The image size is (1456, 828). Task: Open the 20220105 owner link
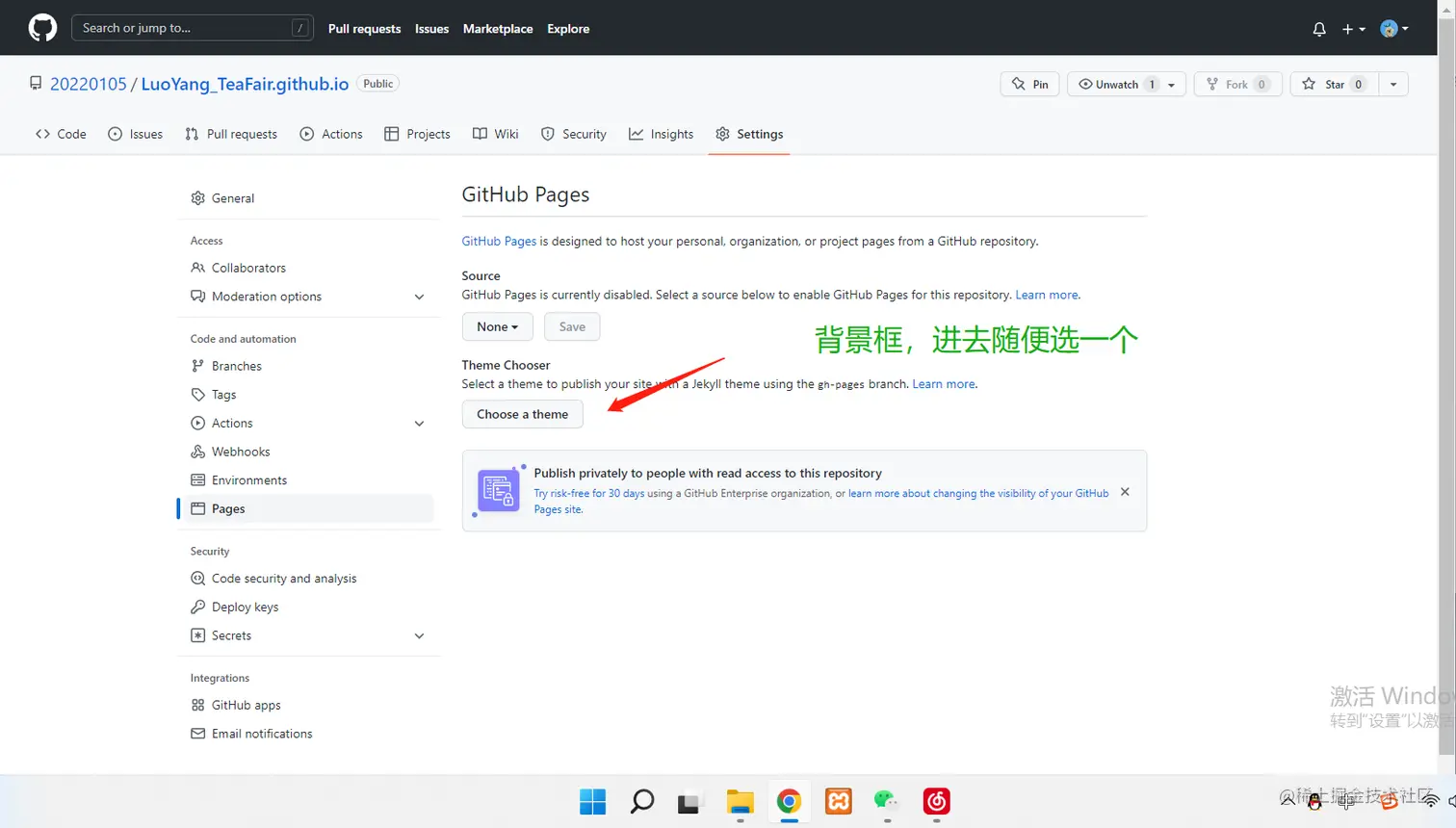88,84
